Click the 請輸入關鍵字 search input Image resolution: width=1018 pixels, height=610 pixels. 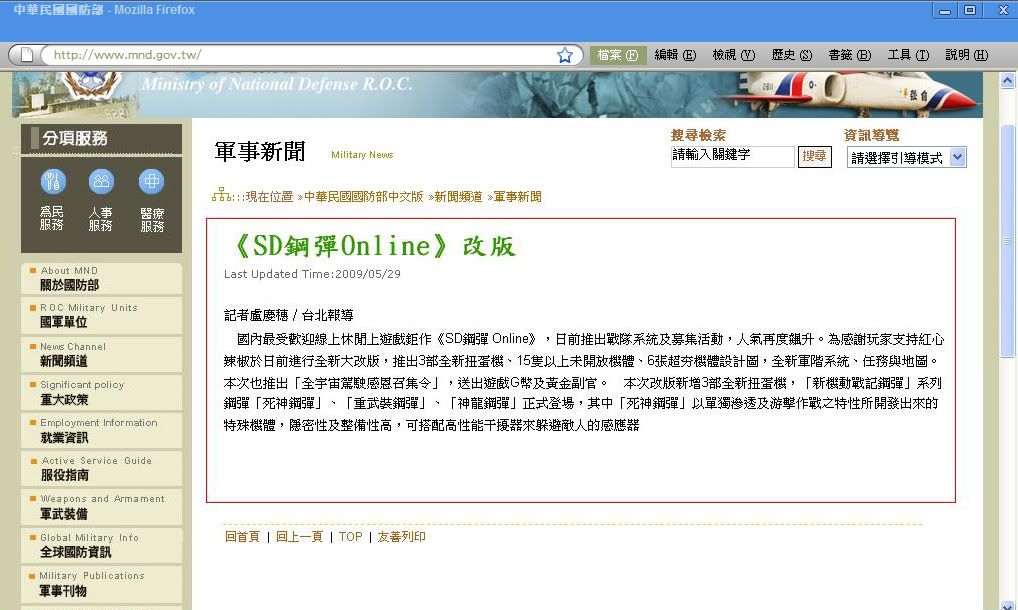732,156
